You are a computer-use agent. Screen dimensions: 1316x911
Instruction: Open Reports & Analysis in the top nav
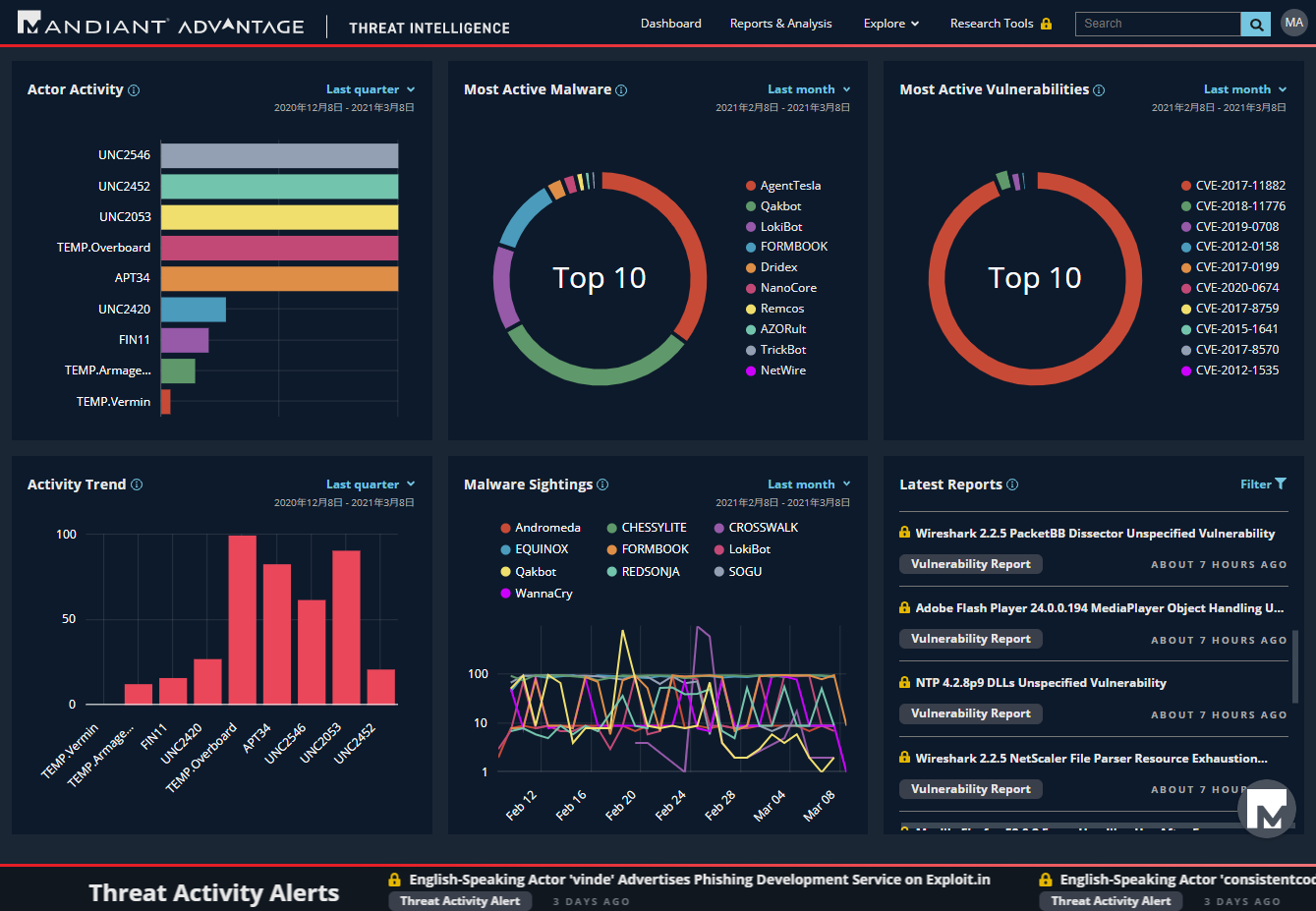(780, 24)
